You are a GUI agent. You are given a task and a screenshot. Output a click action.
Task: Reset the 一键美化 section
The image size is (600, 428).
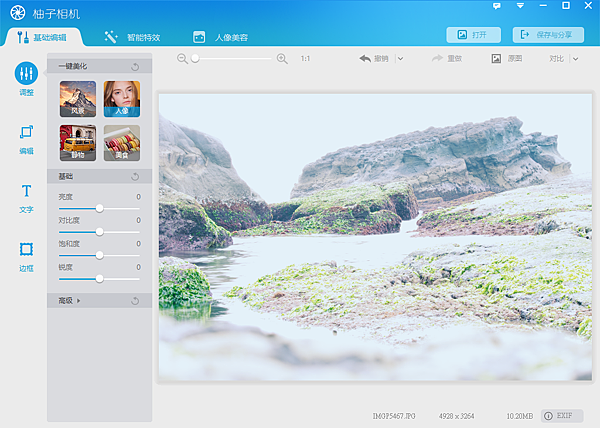(135, 67)
